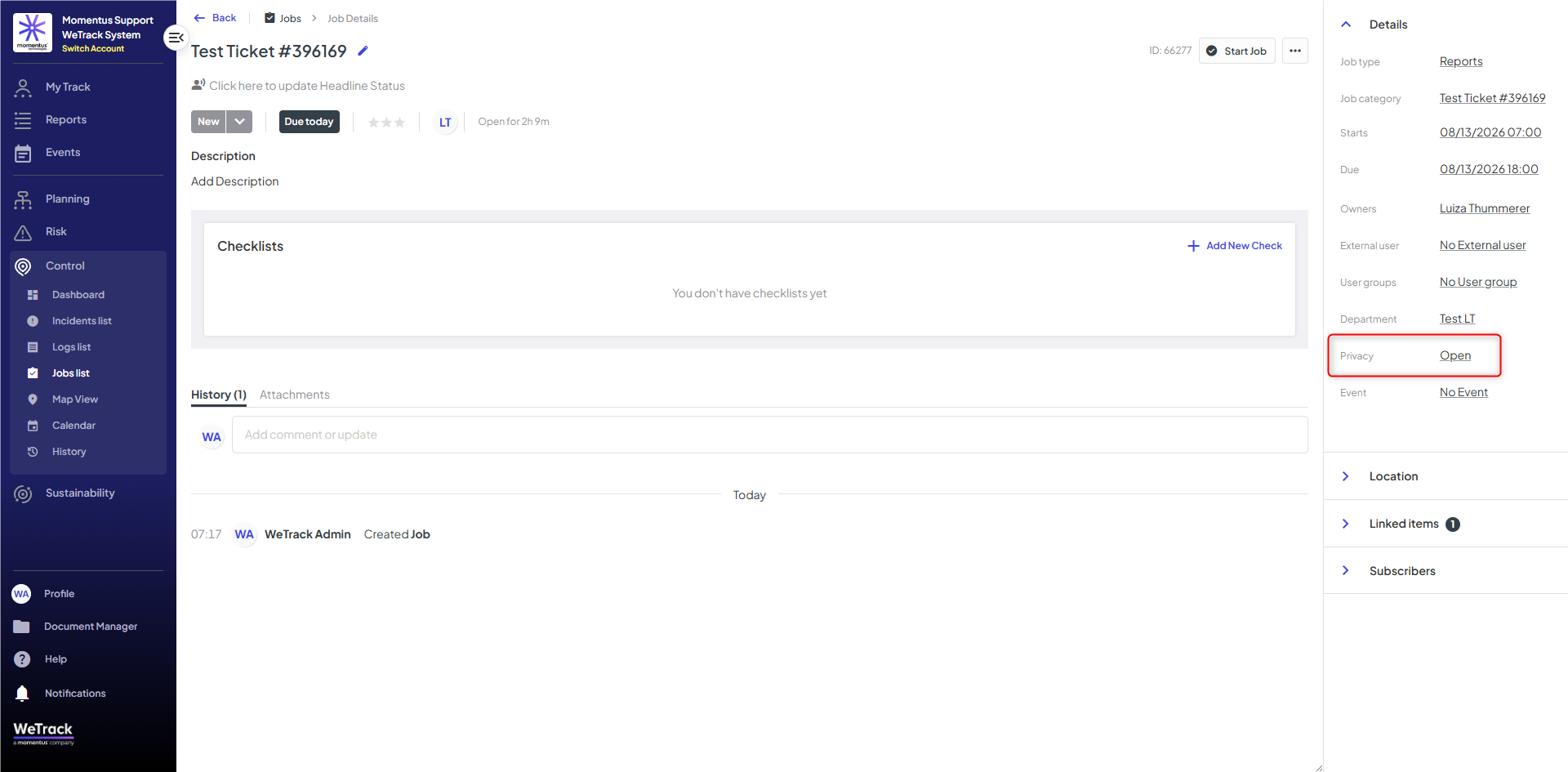The width and height of the screenshot is (1568, 772).
Task: Click the Jobs breadcrumb link
Action: [283, 18]
